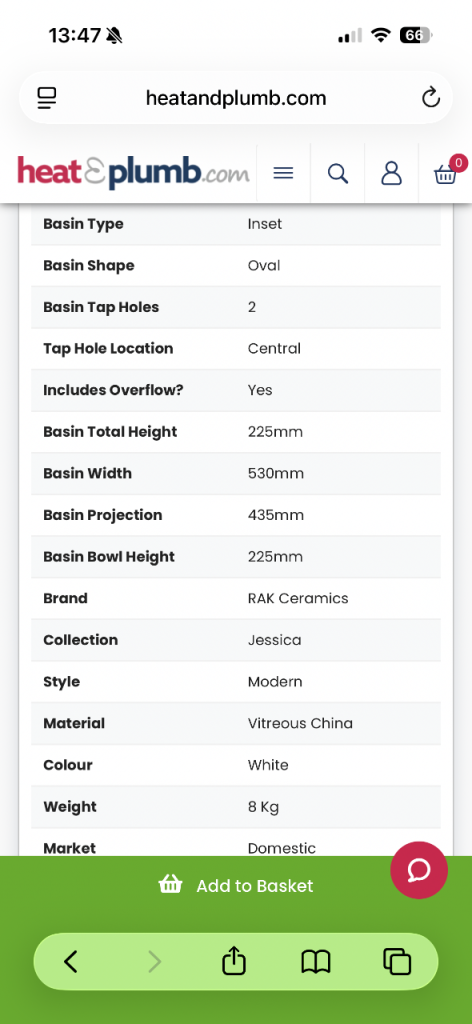This screenshot has width=472, height=1024.
Task: Open the shopping basket icon
Action: pyautogui.click(x=445, y=174)
